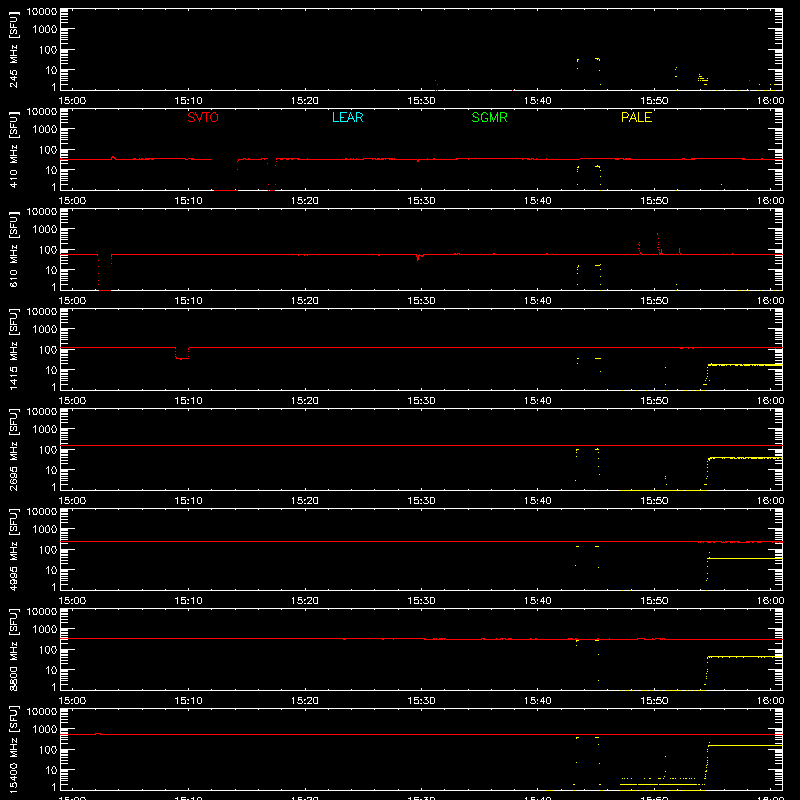800x800 pixels.
Task: Select the 8800 MHz [SFU] axis label
Action: [13, 649]
